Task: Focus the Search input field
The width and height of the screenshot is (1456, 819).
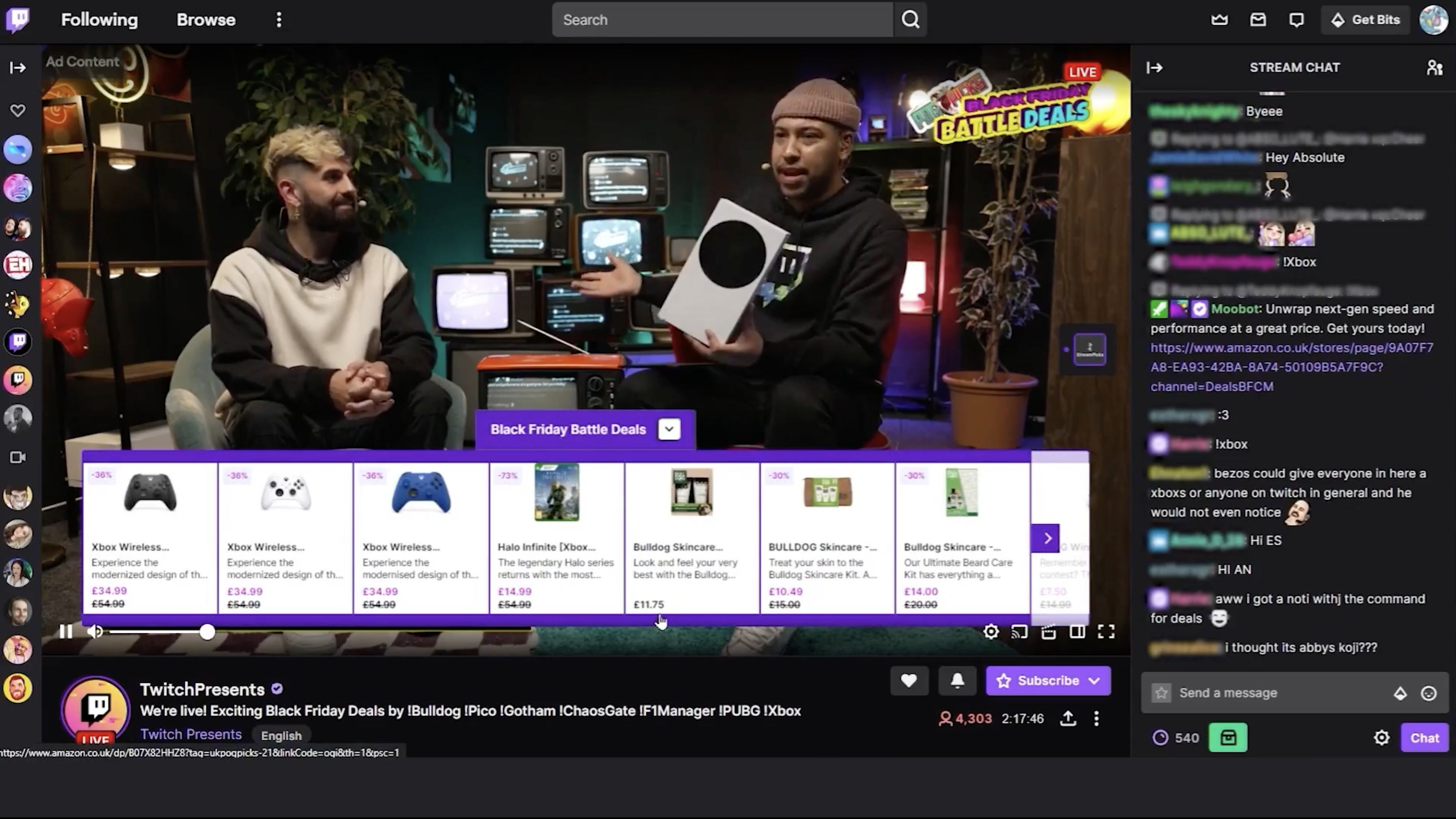Action: [x=722, y=20]
